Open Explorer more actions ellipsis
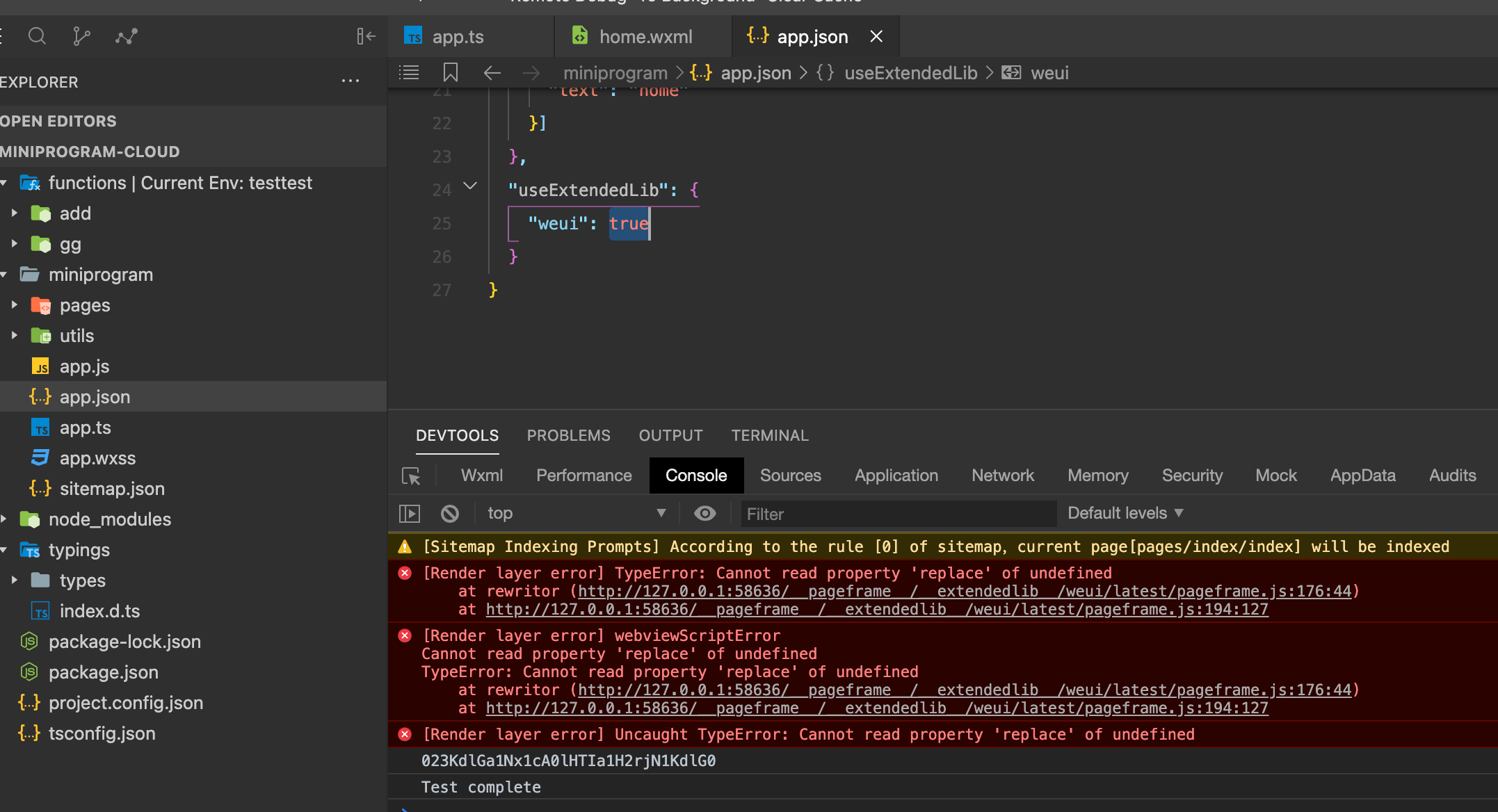 point(351,81)
